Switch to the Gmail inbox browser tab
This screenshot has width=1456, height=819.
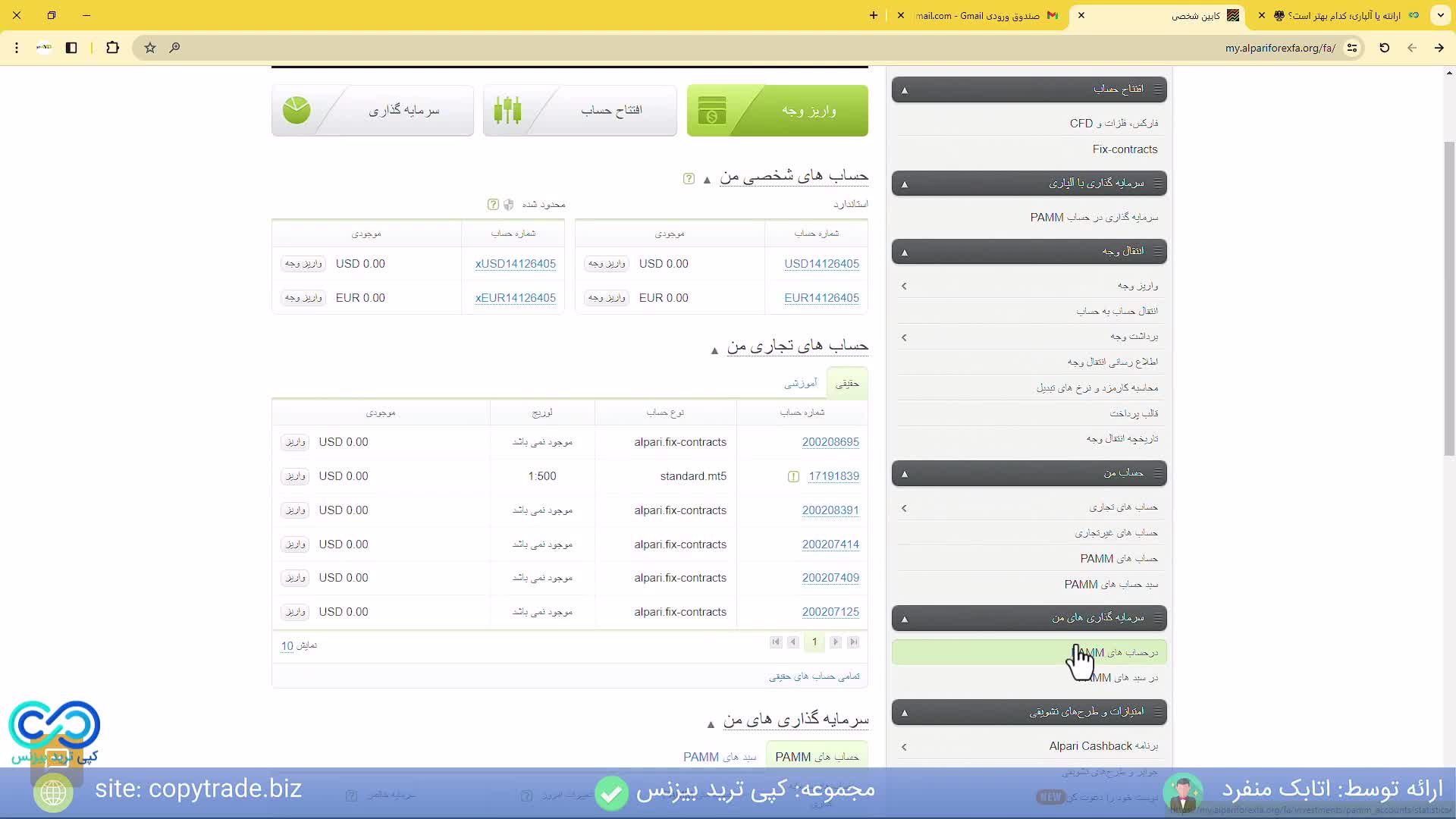tap(986, 15)
